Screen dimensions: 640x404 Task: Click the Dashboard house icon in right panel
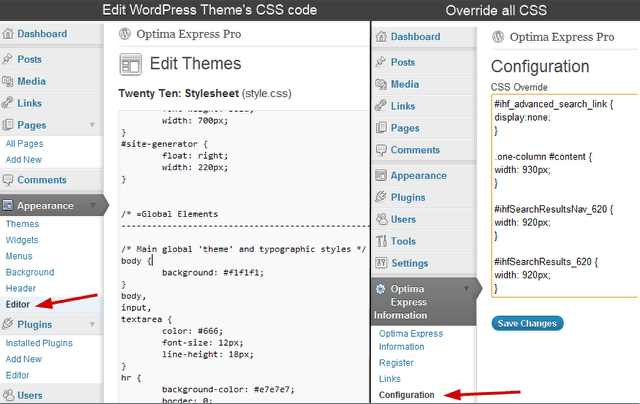(x=381, y=37)
